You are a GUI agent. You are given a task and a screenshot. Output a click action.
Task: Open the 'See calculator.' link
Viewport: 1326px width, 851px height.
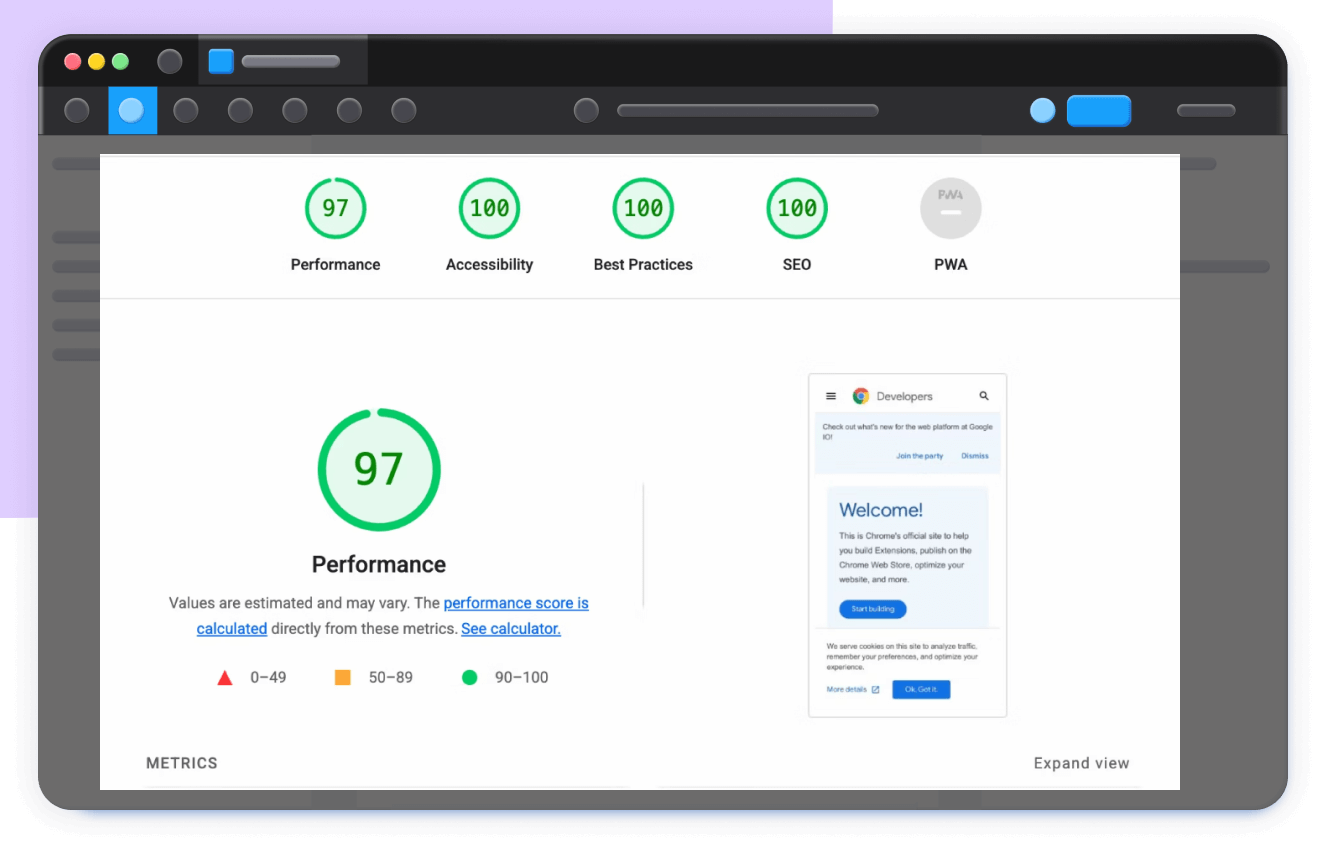[510, 629]
